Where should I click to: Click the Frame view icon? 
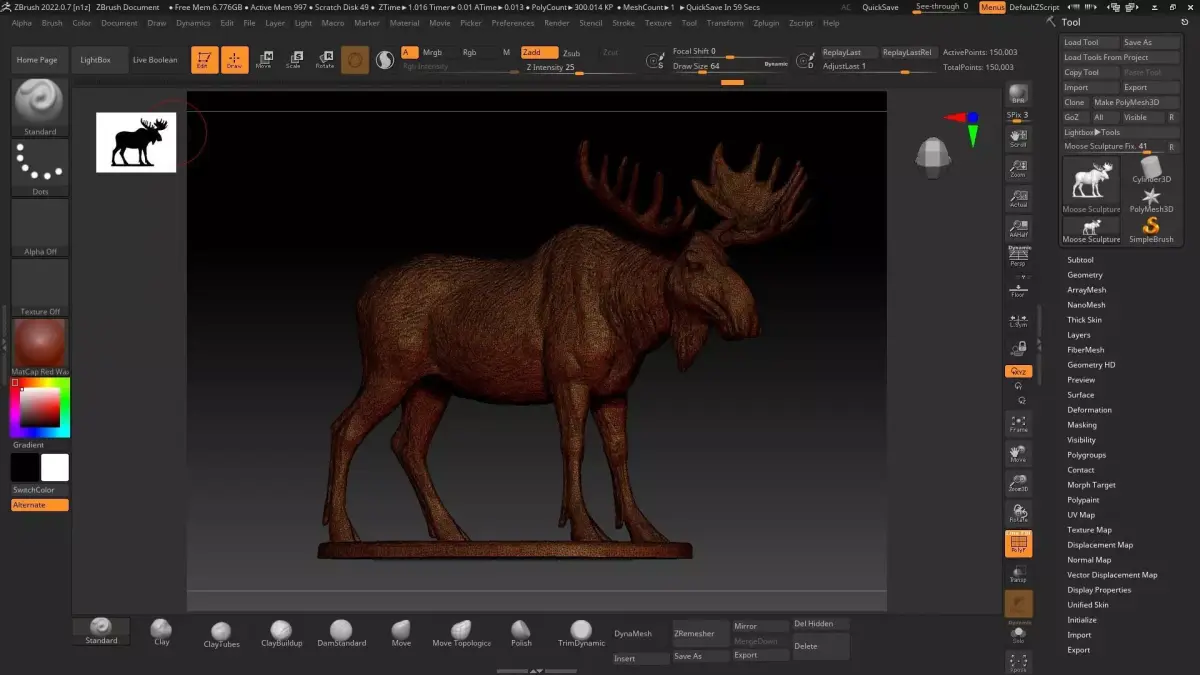tap(1018, 424)
